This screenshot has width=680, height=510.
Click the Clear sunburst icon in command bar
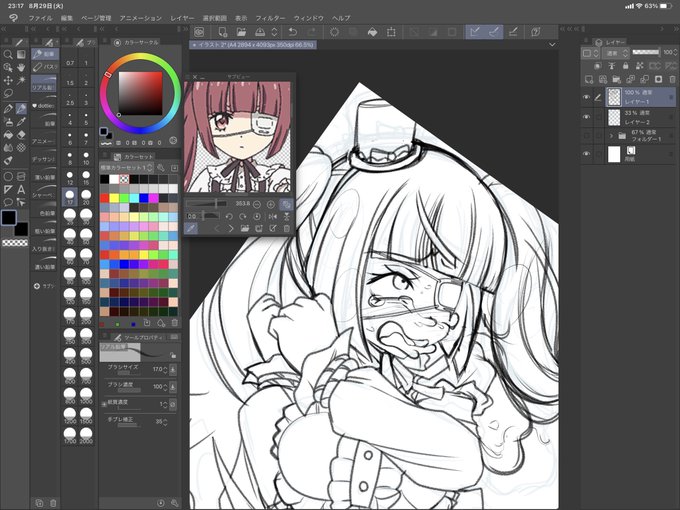[334, 32]
